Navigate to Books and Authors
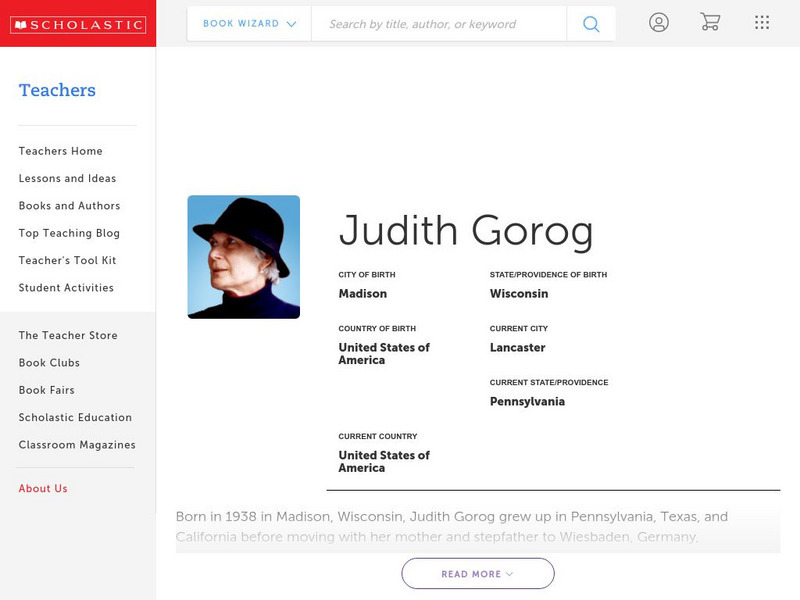800x600 pixels. tap(69, 206)
